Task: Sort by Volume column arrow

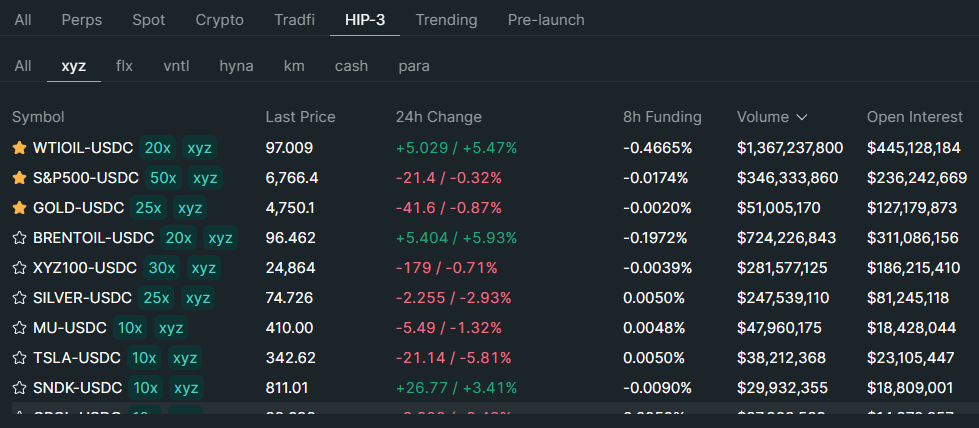Action: [x=802, y=117]
